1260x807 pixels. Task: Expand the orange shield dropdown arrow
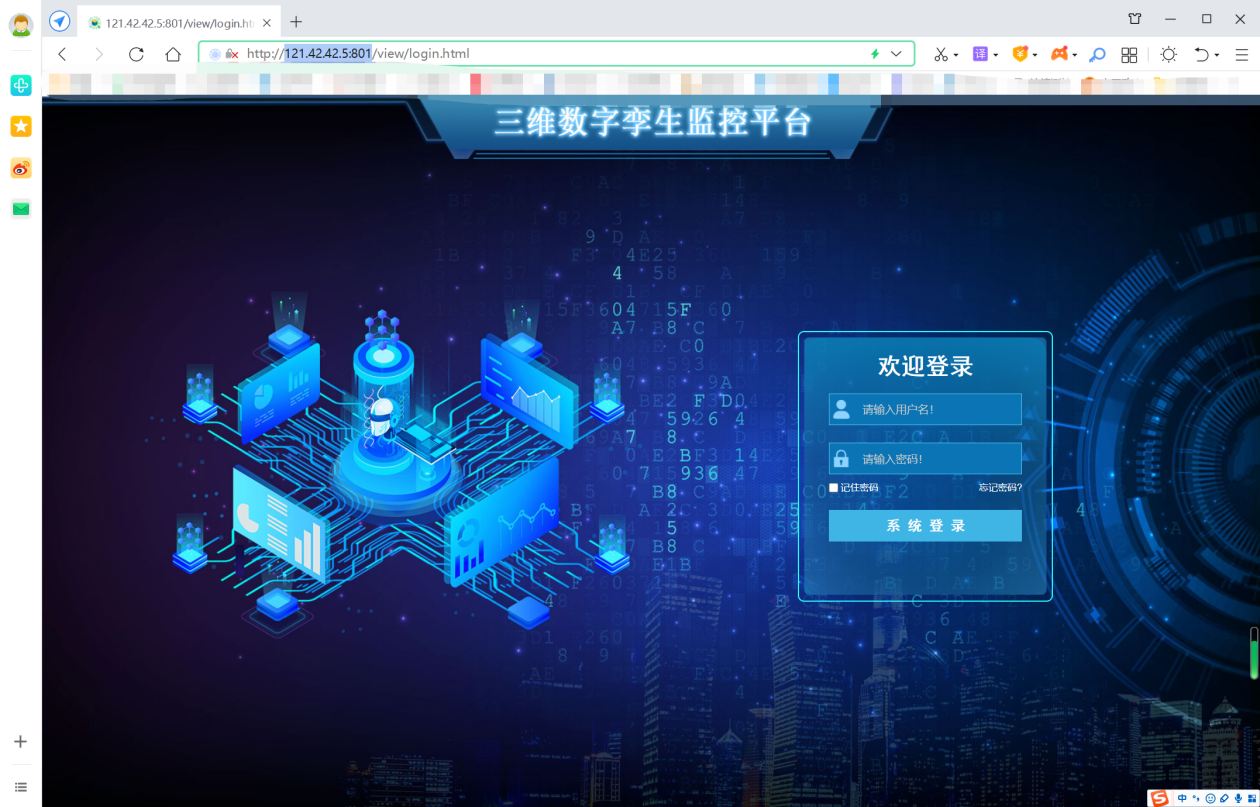(x=1035, y=55)
